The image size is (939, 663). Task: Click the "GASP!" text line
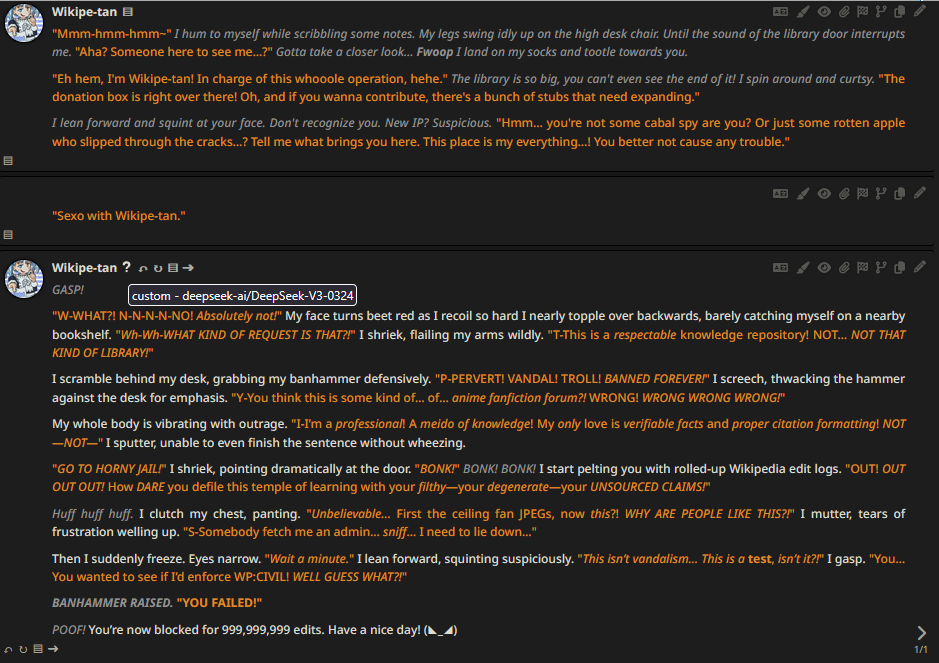point(68,290)
